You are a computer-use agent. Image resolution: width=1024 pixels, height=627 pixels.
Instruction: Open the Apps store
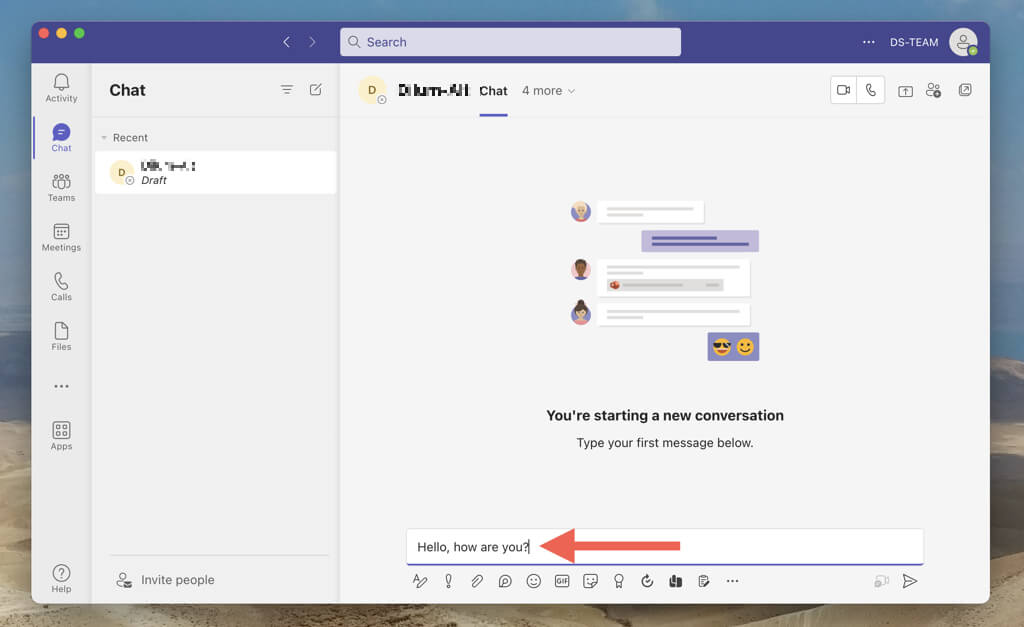tap(61, 436)
